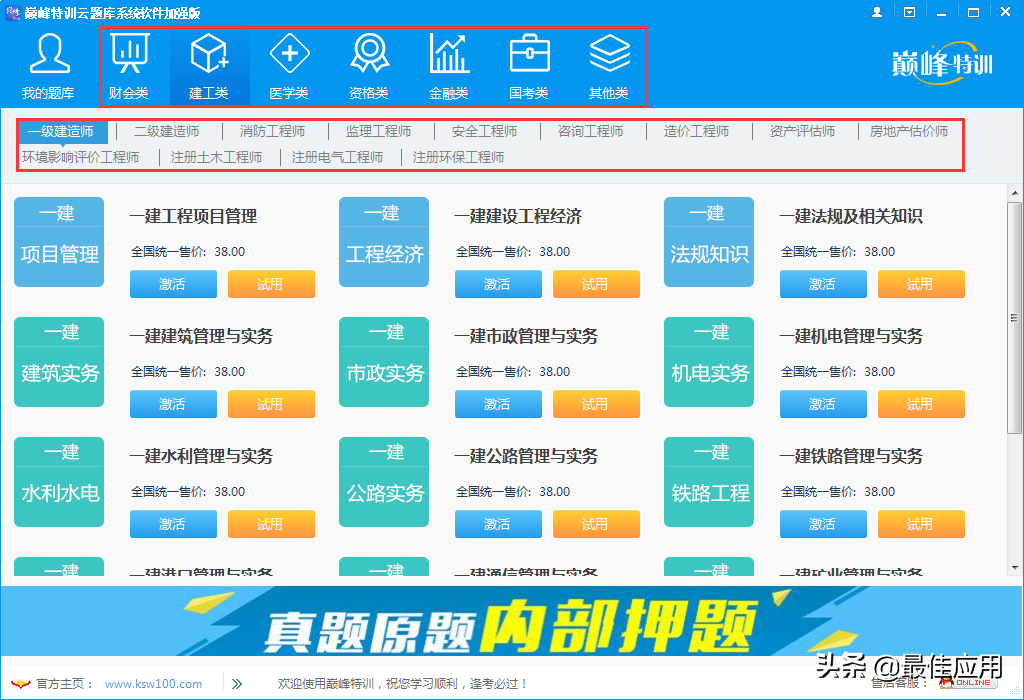This screenshot has width=1024, height=700.
Task: Click the course list scrollbar up arrow
Action: pyautogui.click(x=1014, y=193)
